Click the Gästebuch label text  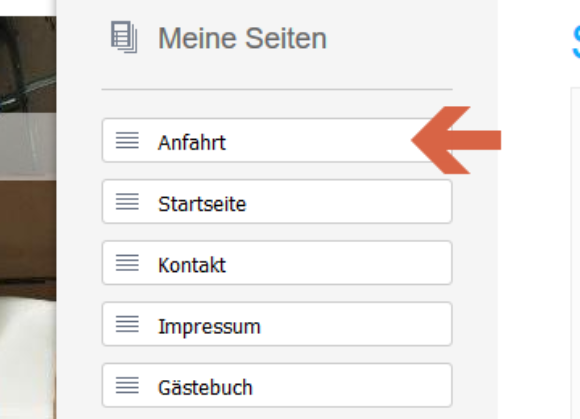[x=205, y=387]
